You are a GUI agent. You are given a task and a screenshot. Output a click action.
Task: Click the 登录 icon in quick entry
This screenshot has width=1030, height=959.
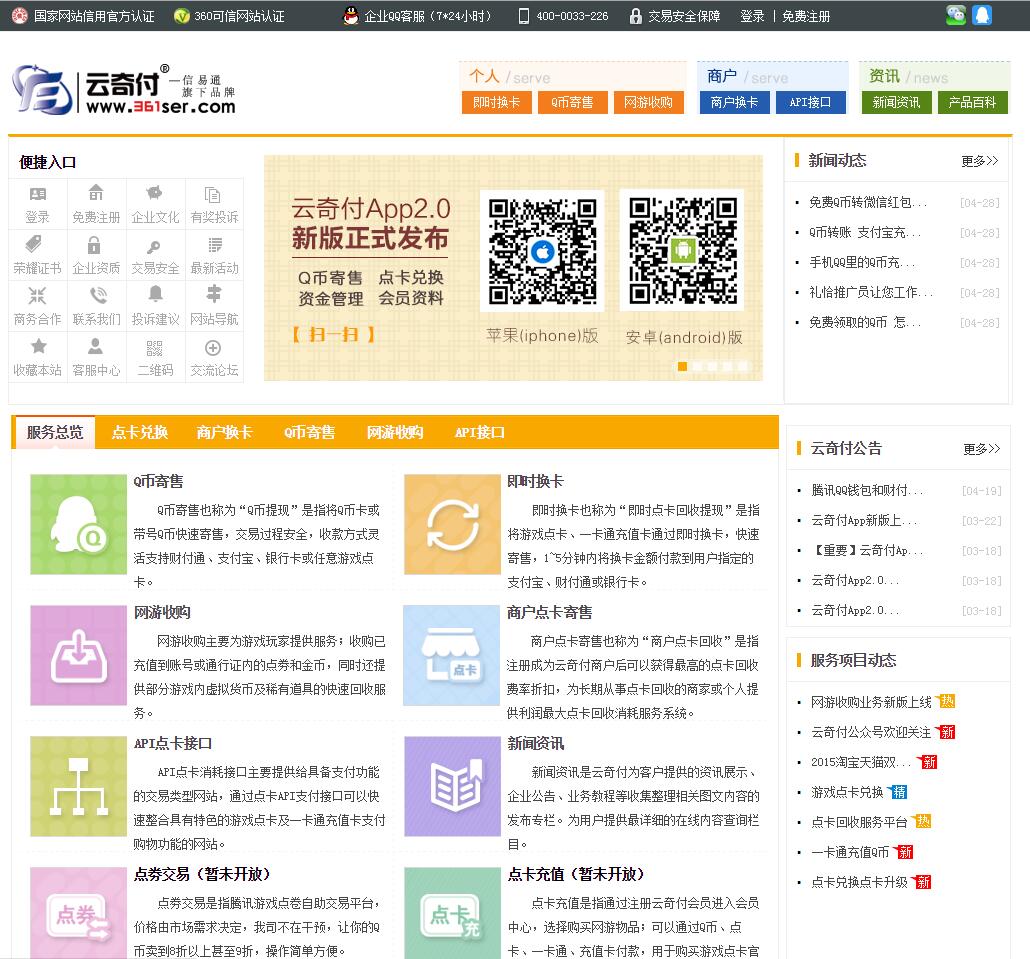pyautogui.click(x=38, y=195)
